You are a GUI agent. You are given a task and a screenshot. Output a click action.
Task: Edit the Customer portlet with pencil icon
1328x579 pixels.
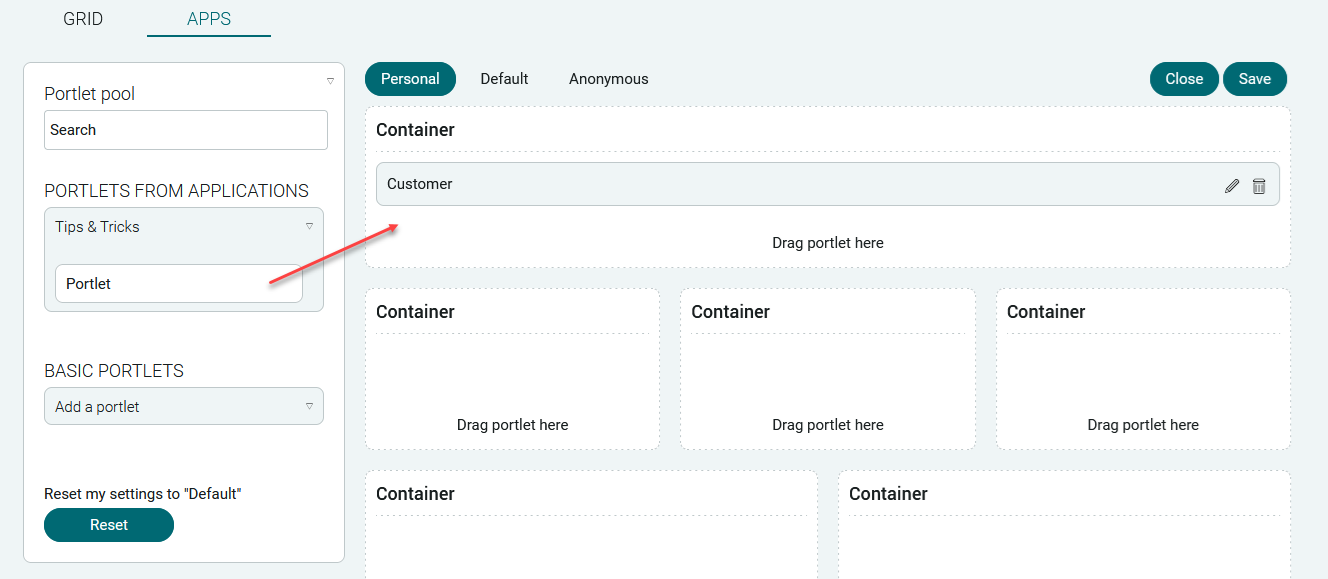pos(1232,186)
